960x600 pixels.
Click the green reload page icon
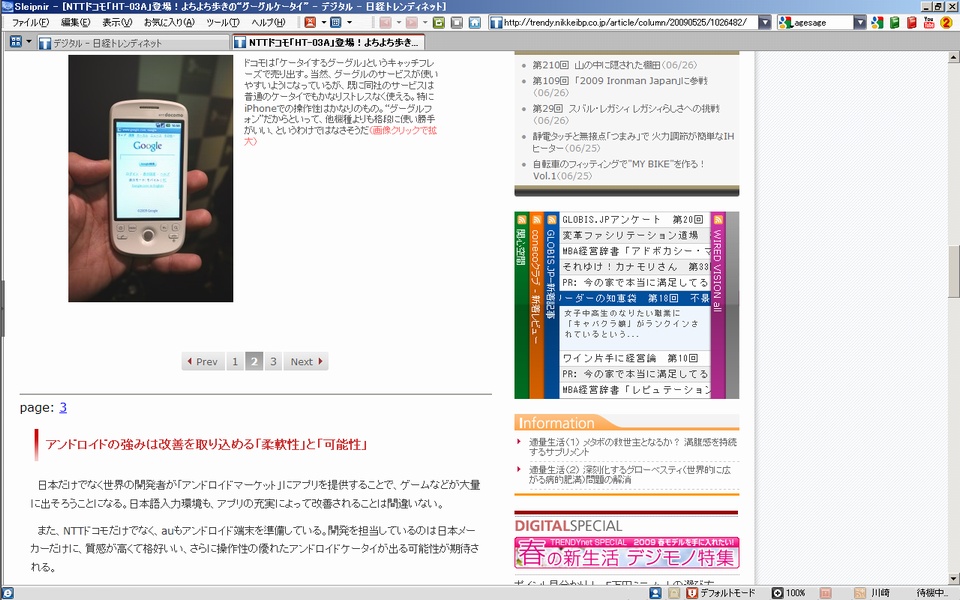click(x=438, y=23)
